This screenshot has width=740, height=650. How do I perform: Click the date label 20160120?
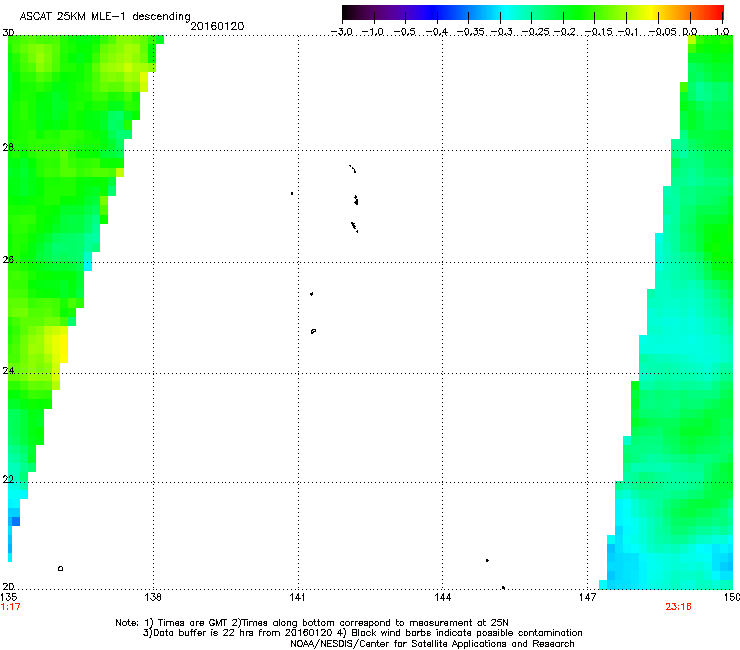point(217,26)
